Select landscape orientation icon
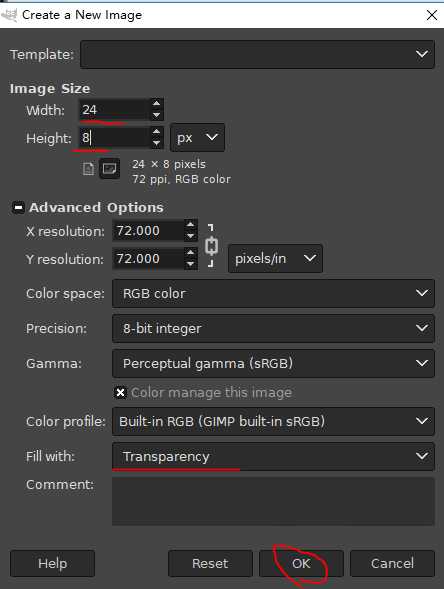The image size is (444, 589). point(109,169)
